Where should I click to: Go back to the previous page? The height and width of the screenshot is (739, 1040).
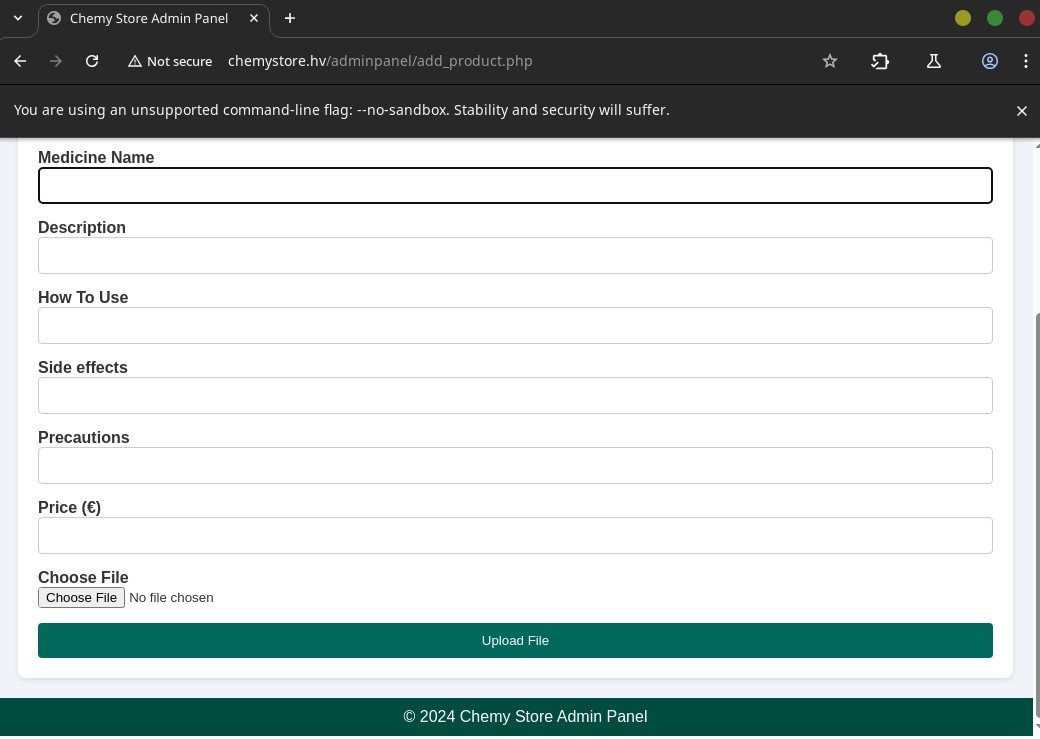click(20, 61)
